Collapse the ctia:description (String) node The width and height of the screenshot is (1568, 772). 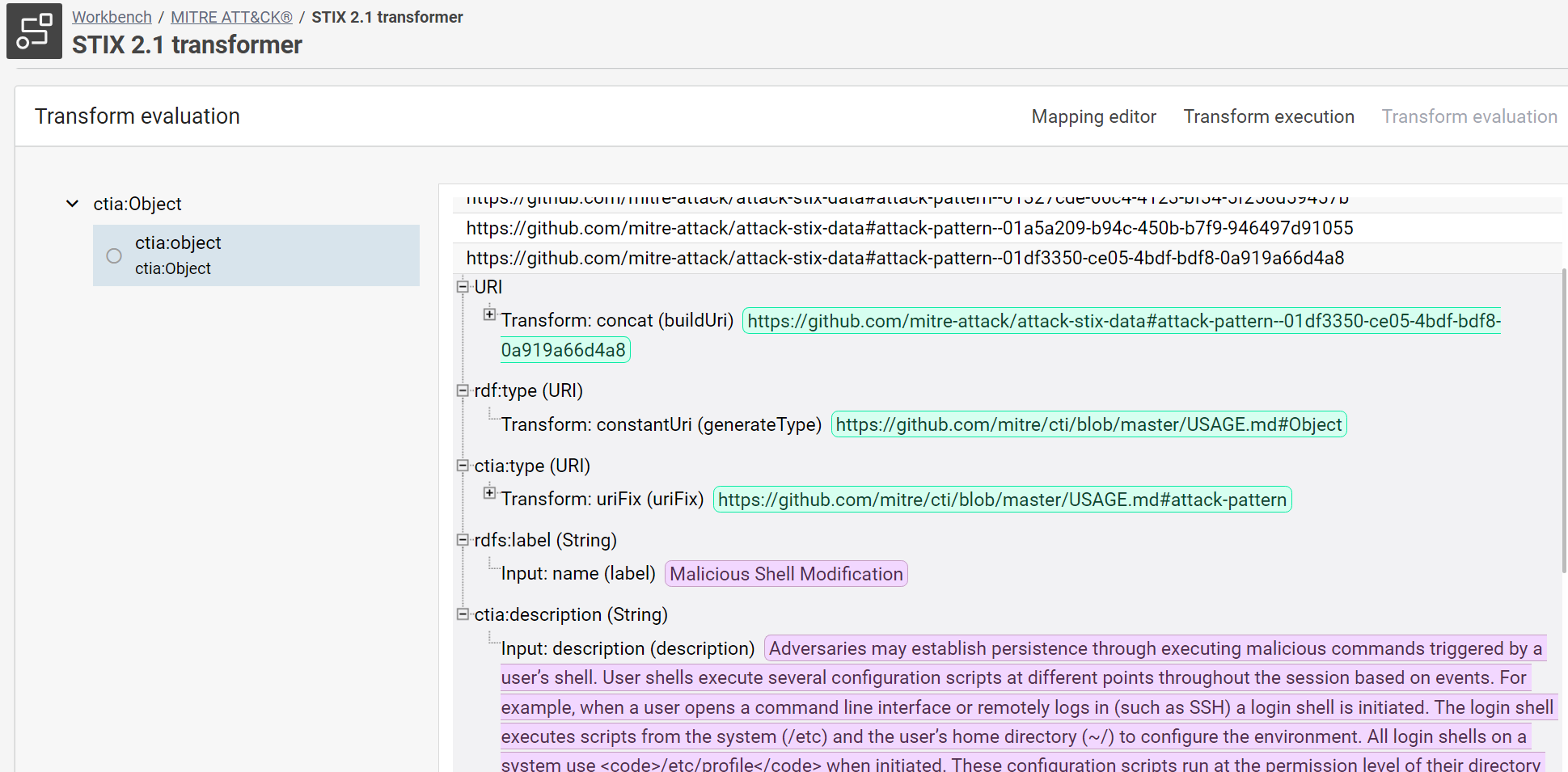click(x=463, y=614)
